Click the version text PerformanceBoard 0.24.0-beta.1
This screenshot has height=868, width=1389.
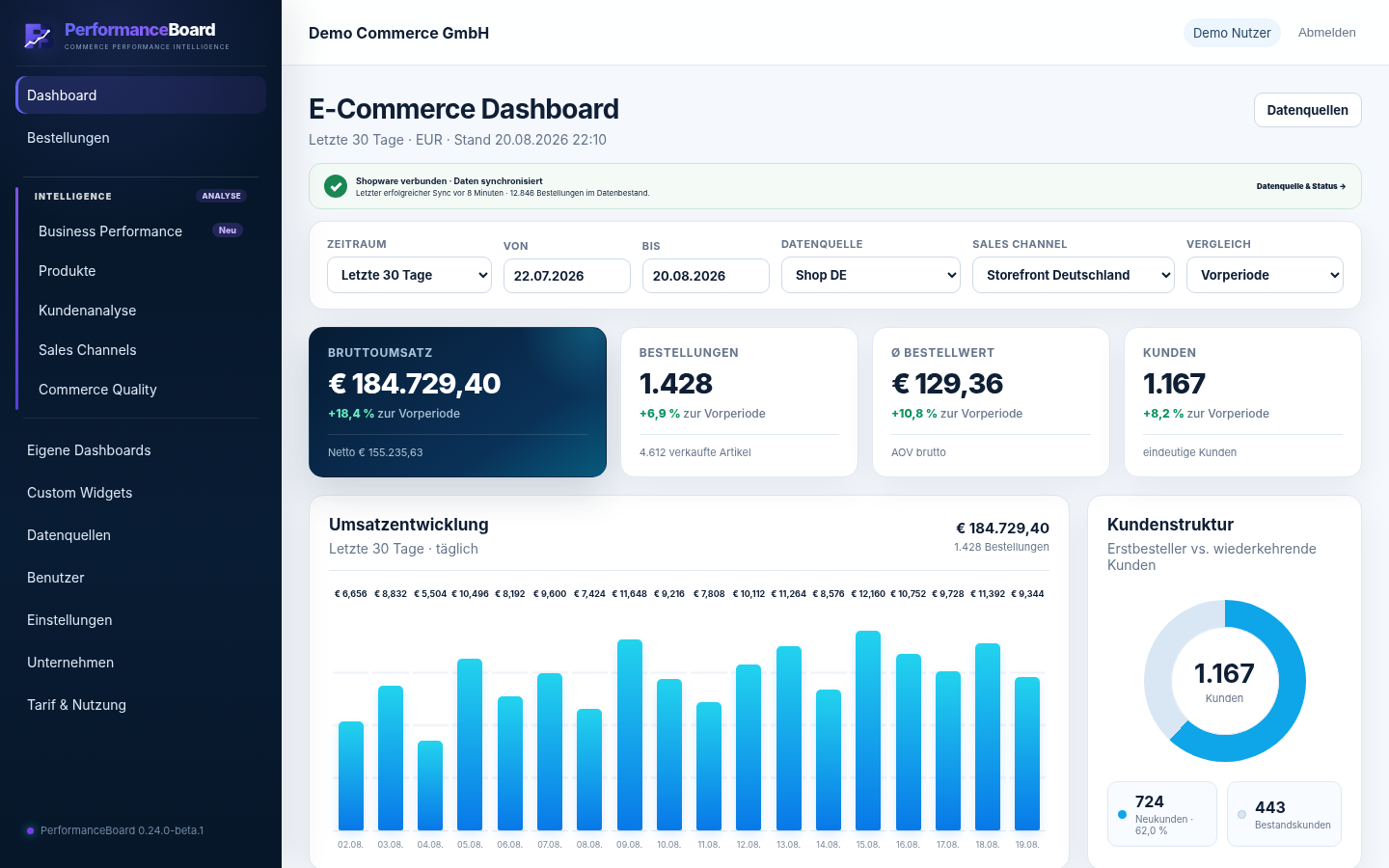coord(122,830)
